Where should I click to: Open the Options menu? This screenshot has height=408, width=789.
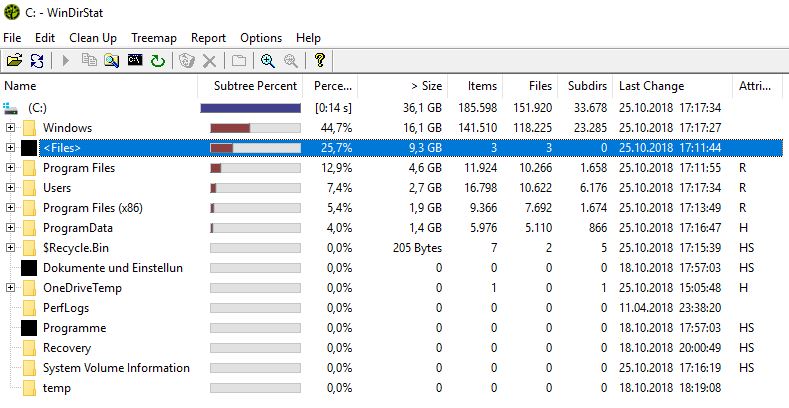tap(261, 38)
